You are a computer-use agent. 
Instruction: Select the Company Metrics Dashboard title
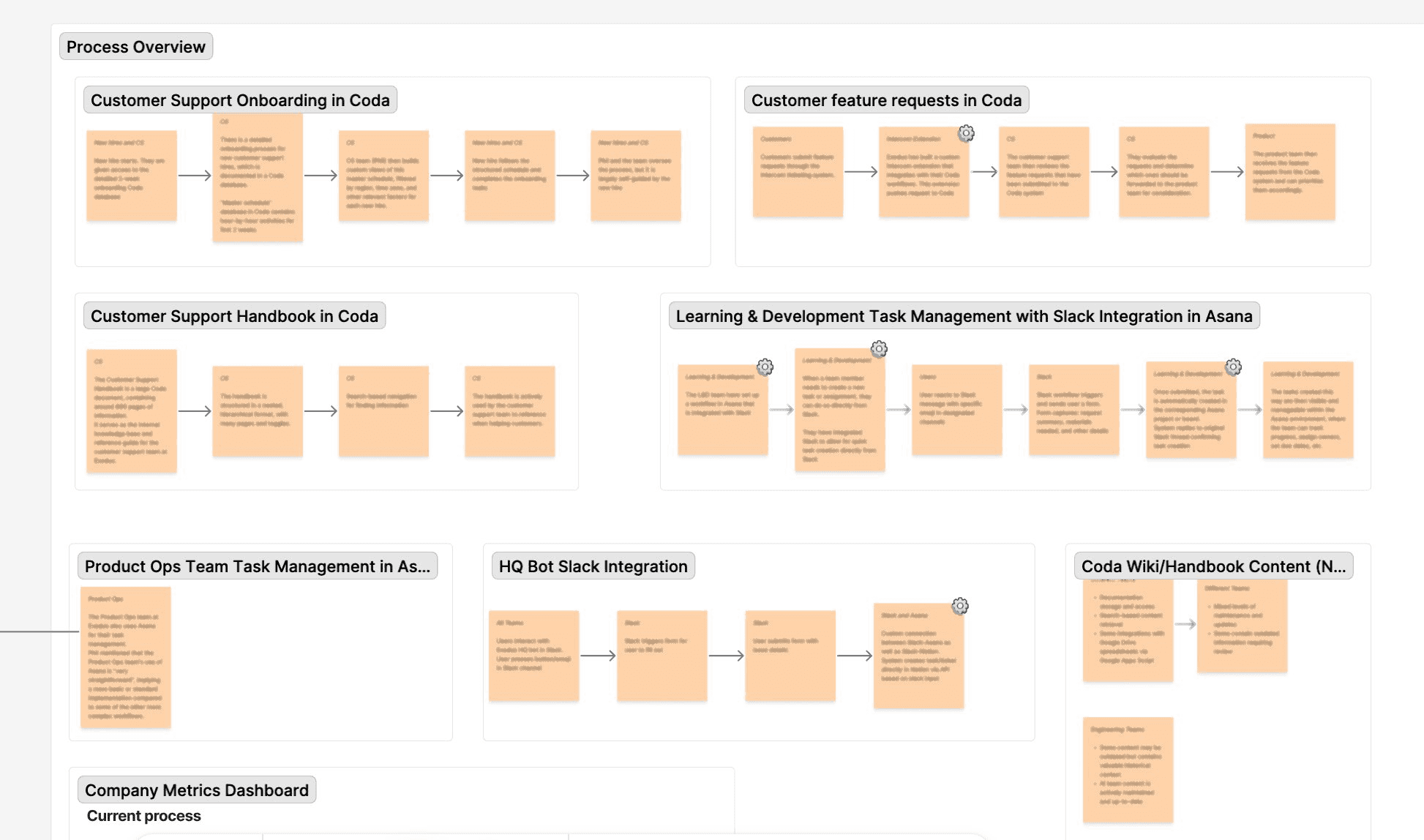pyautogui.click(x=197, y=790)
